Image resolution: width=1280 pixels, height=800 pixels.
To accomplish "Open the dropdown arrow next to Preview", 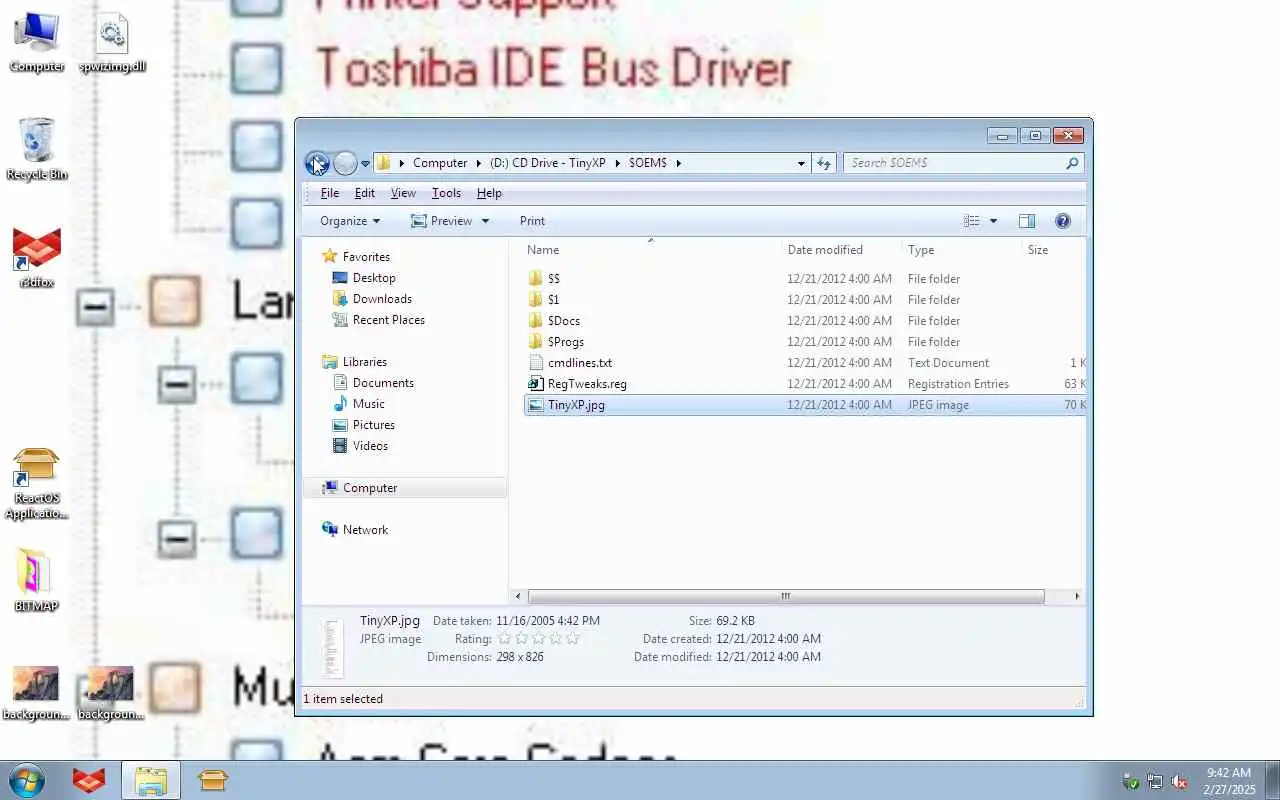I will pyautogui.click(x=486, y=221).
